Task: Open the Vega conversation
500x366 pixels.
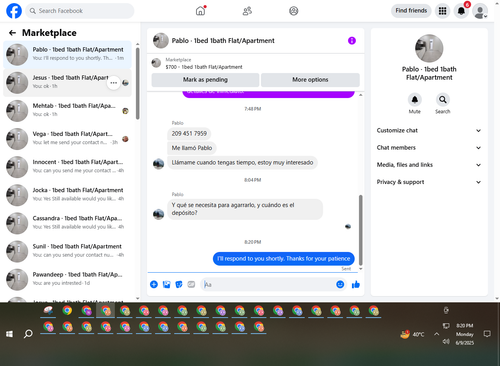Action: click(67, 139)
